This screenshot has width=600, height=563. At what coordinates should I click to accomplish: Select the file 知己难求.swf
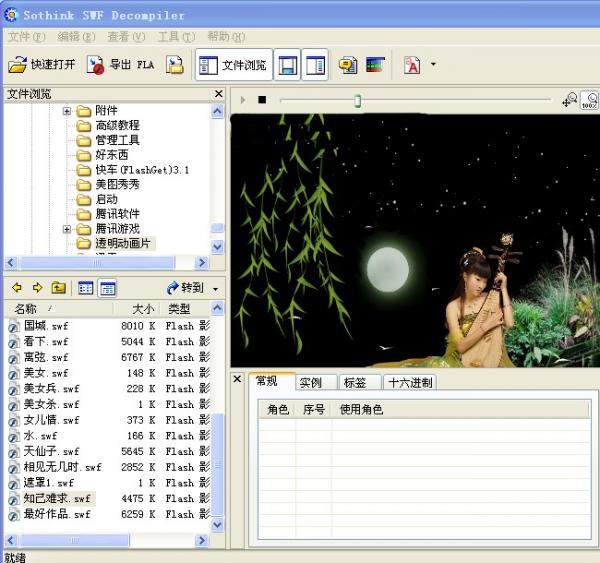pos(51,499)
